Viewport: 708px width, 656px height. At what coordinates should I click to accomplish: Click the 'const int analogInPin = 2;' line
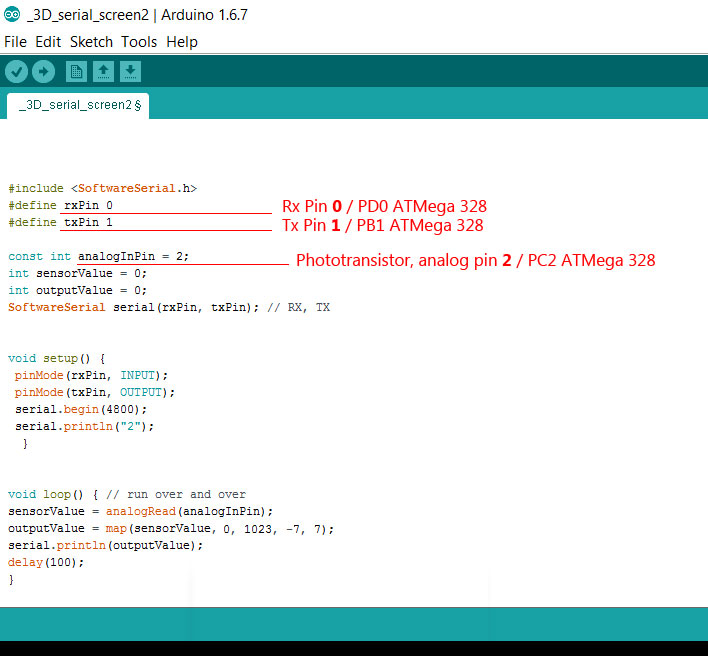(x=98, y=256)
